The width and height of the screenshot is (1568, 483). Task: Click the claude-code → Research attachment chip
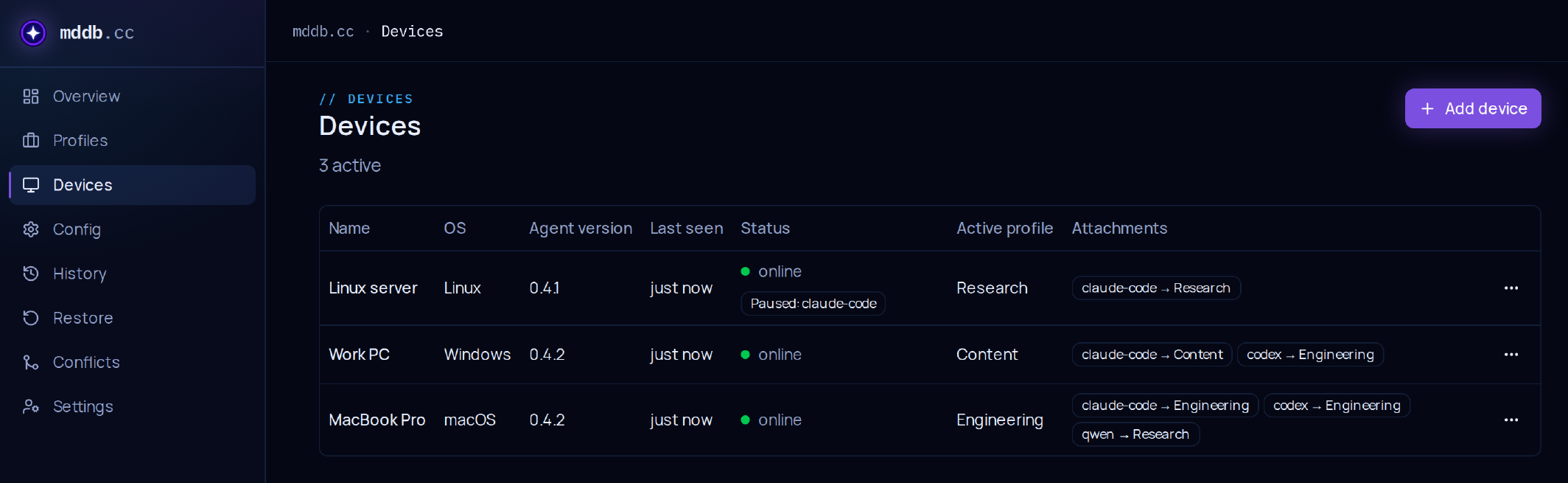click(x=1156, y=288)
